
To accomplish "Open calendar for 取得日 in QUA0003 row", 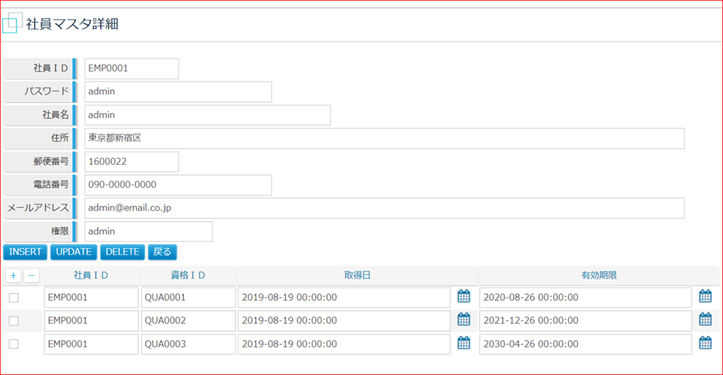I will [x=463, y=343].
